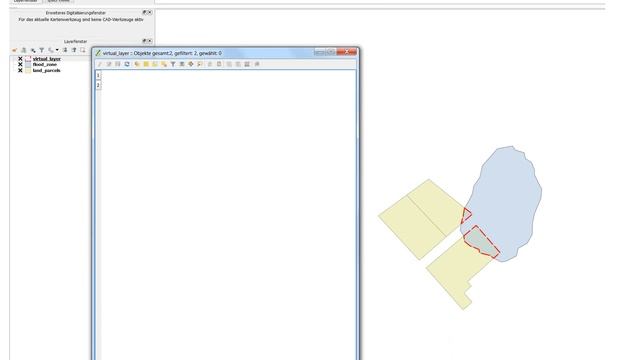Manage map themes visibility icon

[33, 50]
